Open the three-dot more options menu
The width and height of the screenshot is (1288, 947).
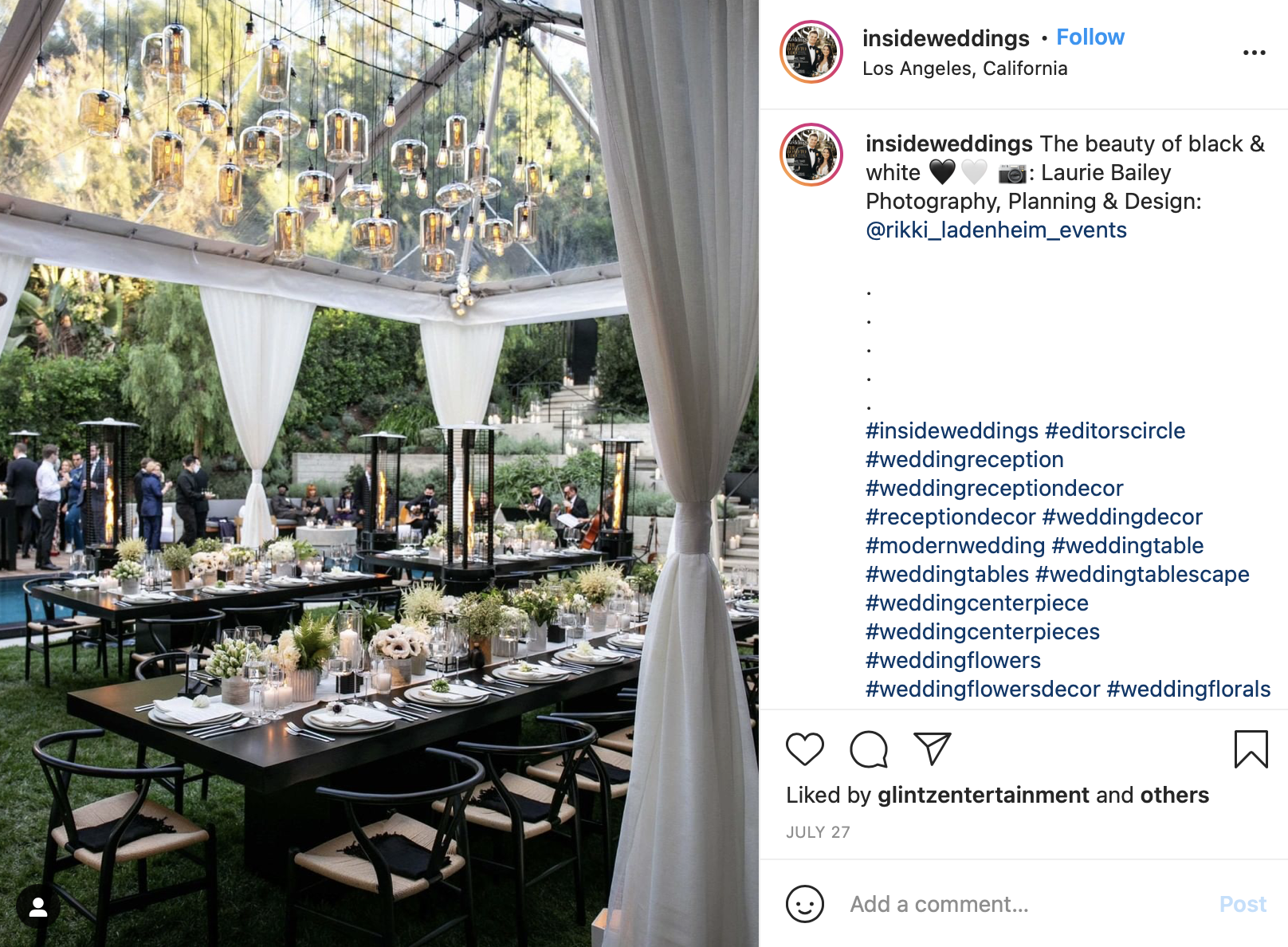(x=1254, y=53)
